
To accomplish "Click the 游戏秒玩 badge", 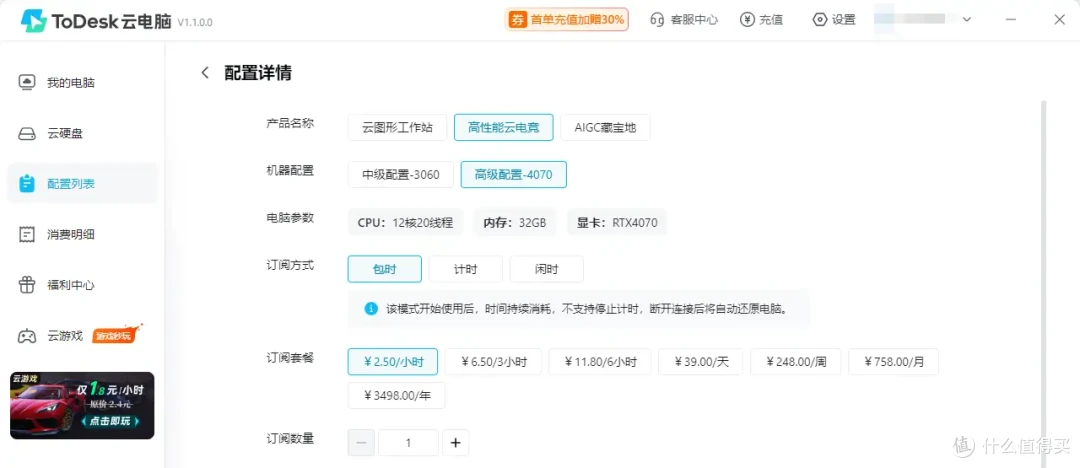I will (115, 335).
